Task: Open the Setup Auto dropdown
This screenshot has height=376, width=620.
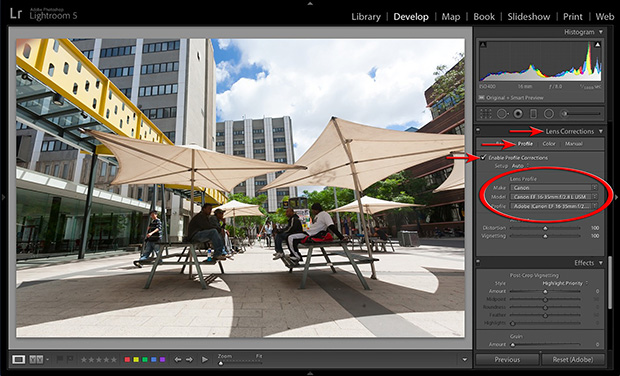Action: 520,166
